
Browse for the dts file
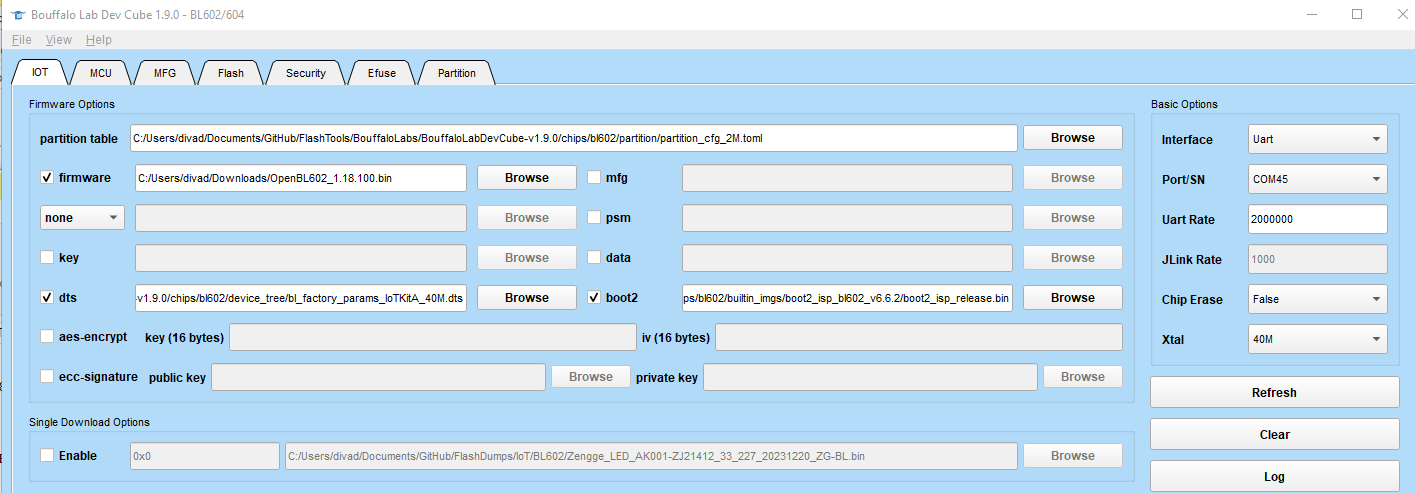point(527,298)
